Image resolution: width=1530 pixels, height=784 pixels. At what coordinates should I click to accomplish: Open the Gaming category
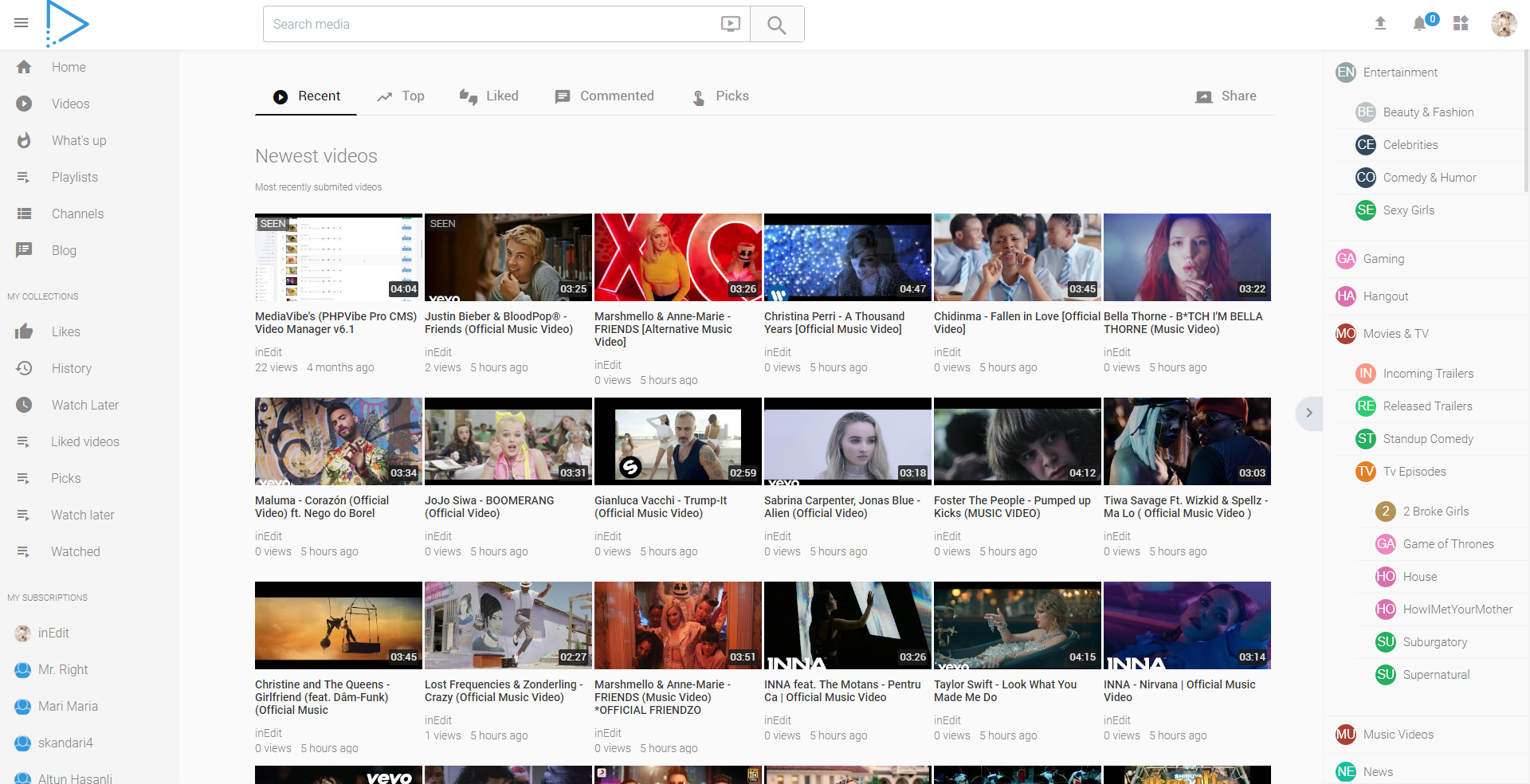coord(1383,258)
